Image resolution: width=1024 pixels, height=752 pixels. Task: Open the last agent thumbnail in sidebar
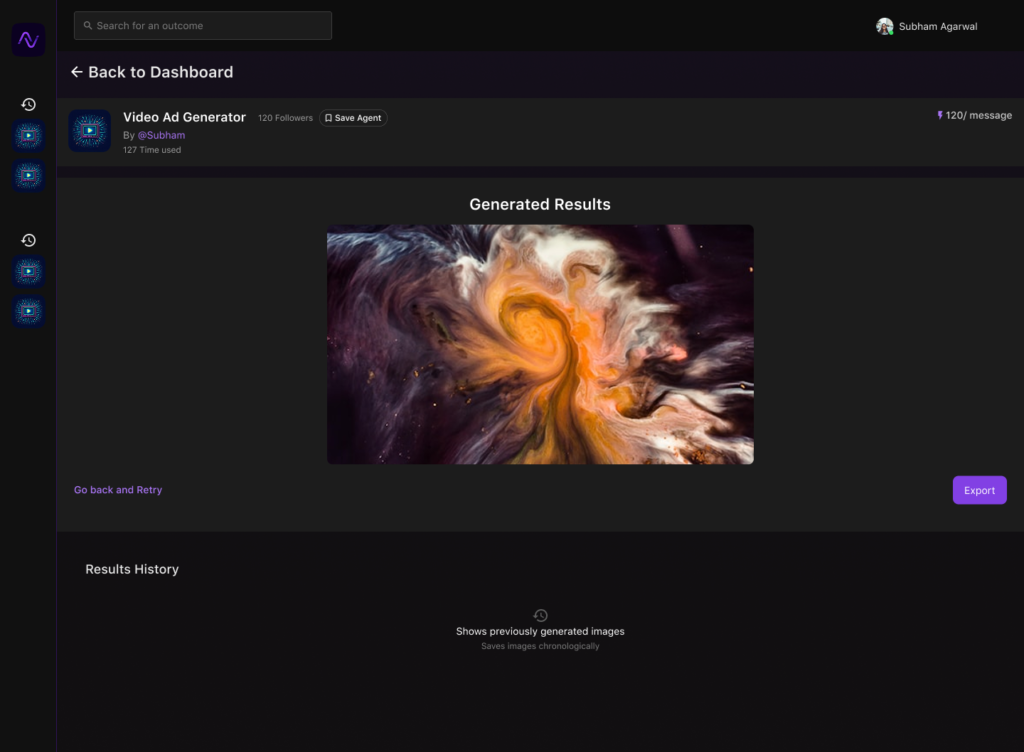click(29, 311)
